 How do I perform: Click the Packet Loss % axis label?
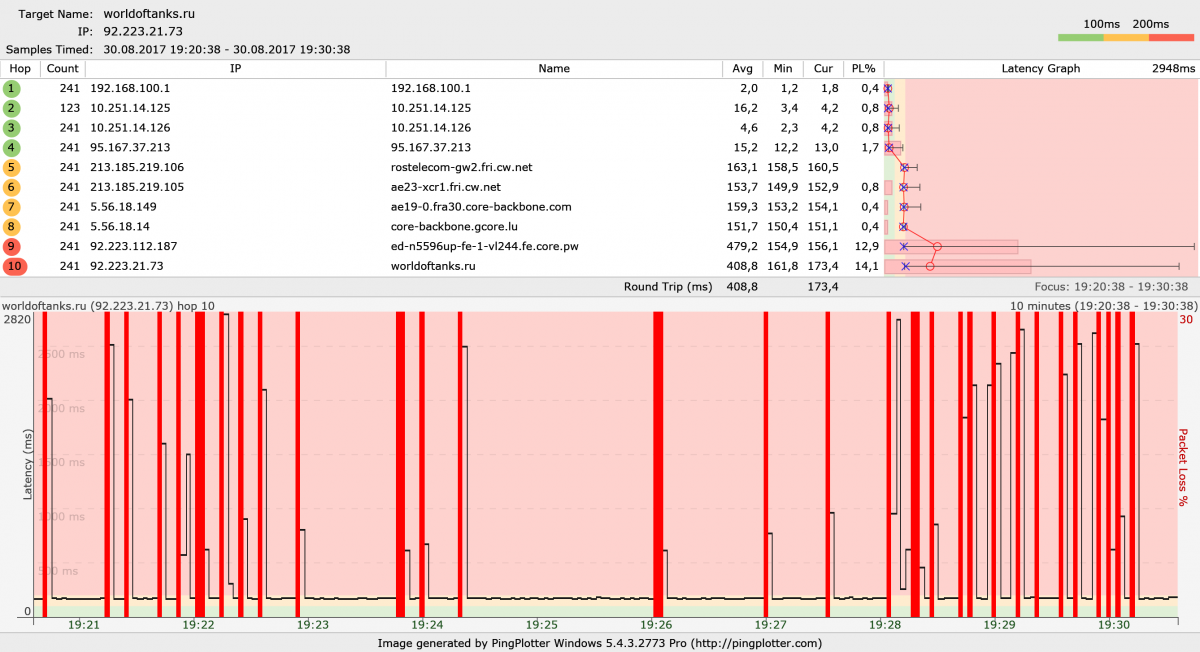coord(1182,465)
